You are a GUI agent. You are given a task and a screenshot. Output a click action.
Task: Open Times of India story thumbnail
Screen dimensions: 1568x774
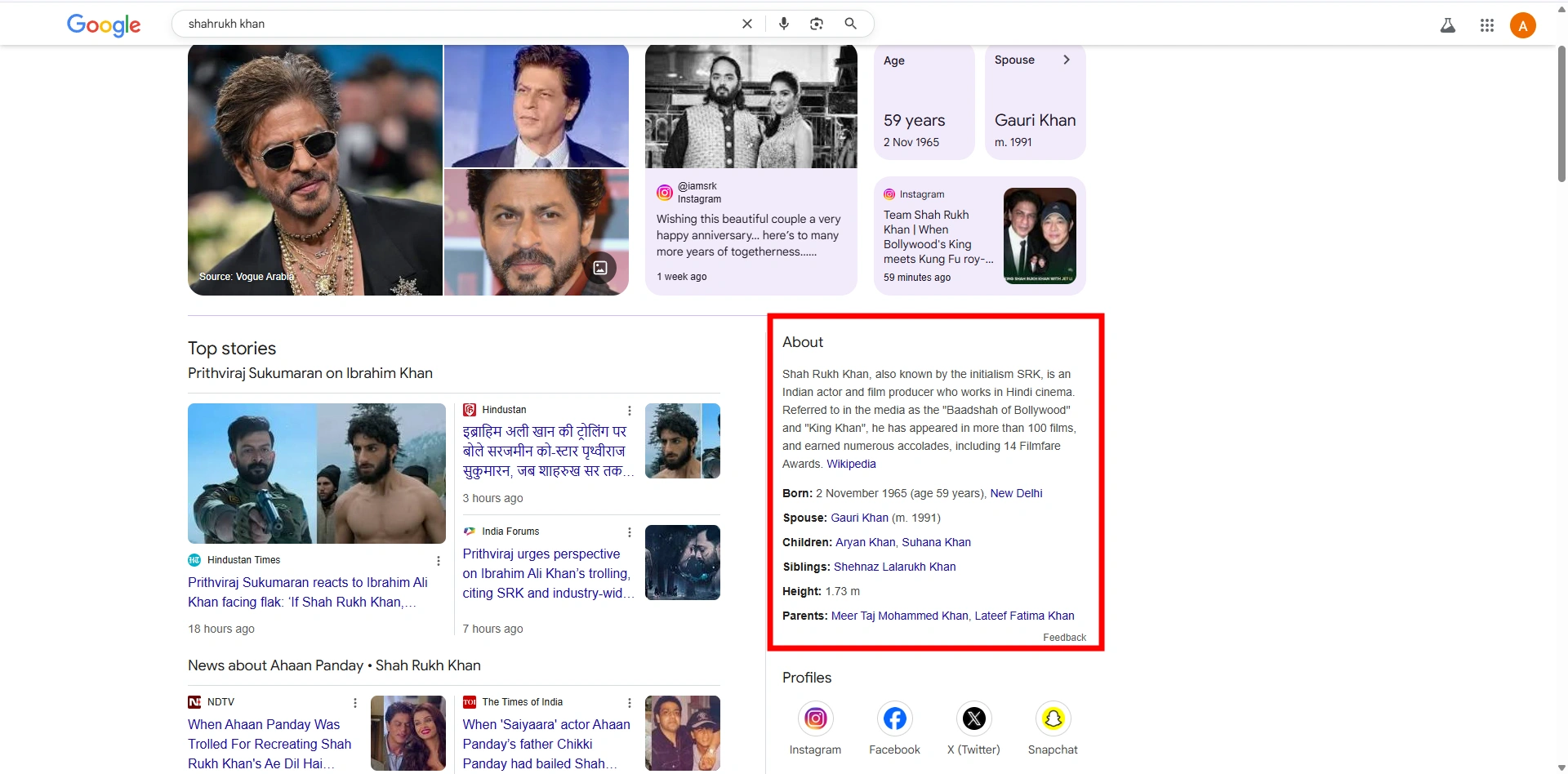(x=683, y=733)
